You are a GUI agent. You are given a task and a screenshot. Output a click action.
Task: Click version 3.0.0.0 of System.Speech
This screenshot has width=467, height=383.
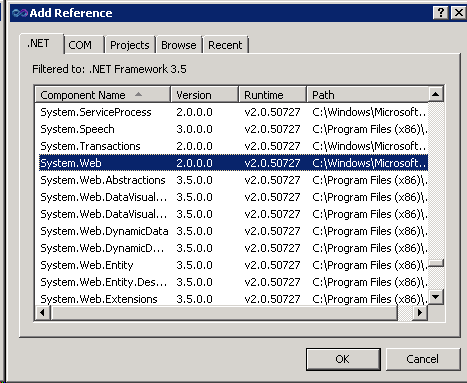[194, 129]
